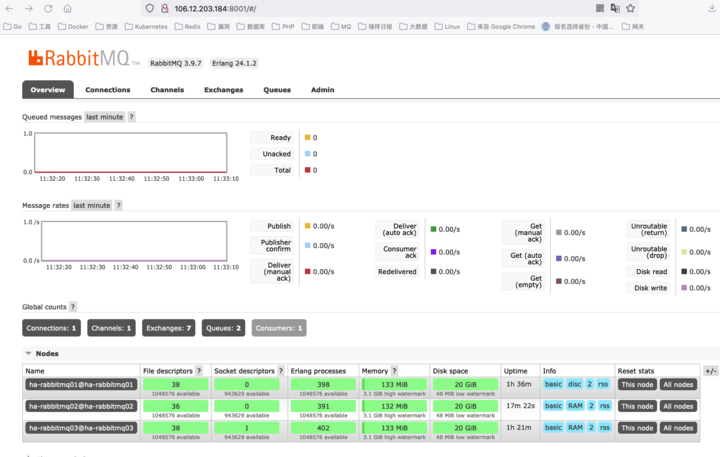Click the Exchanges: 7 count button
Viewport: 720px width, 457px height.
click(x=169, y=328)
